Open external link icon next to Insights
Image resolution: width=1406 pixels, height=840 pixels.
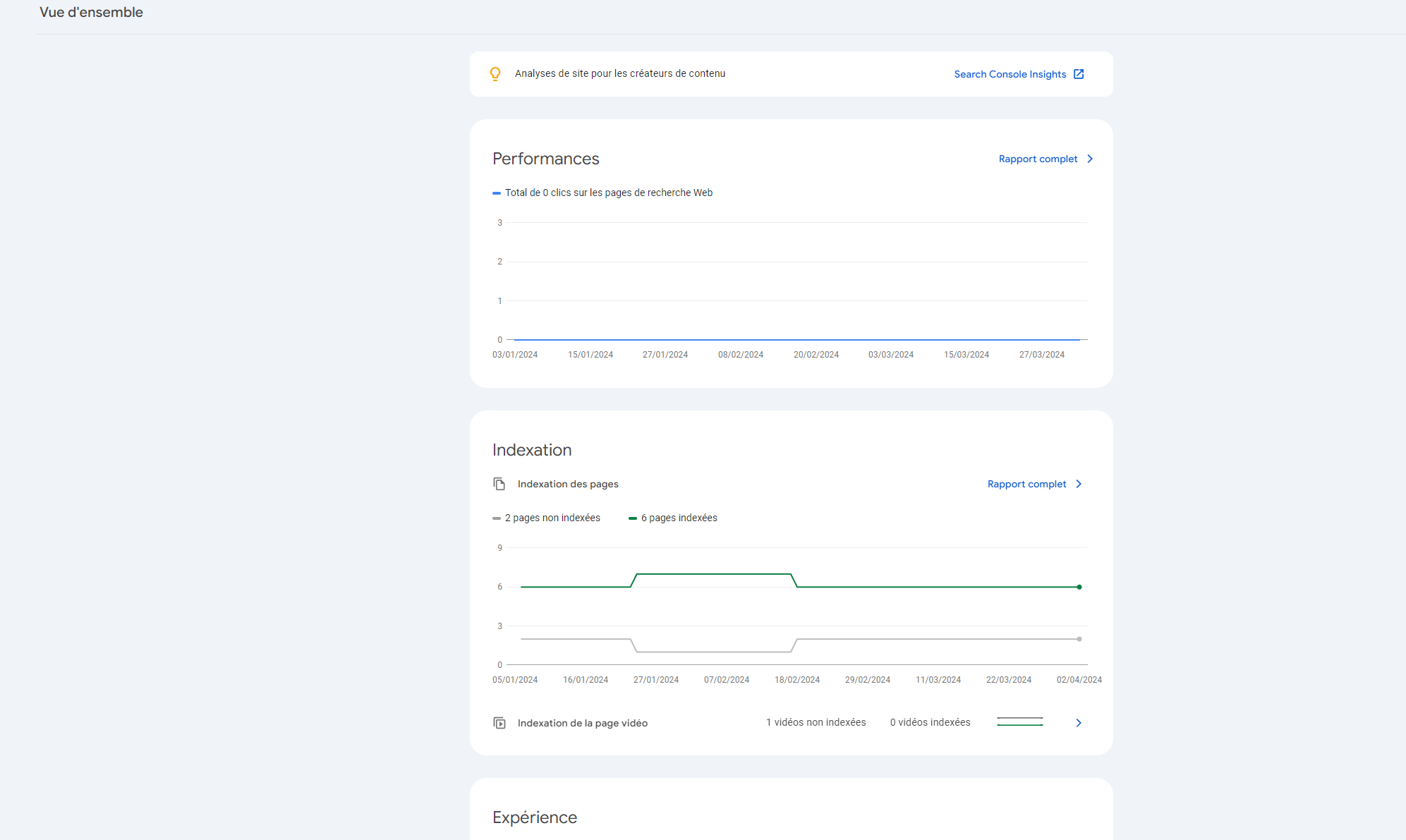click(x=1079, y=74)
